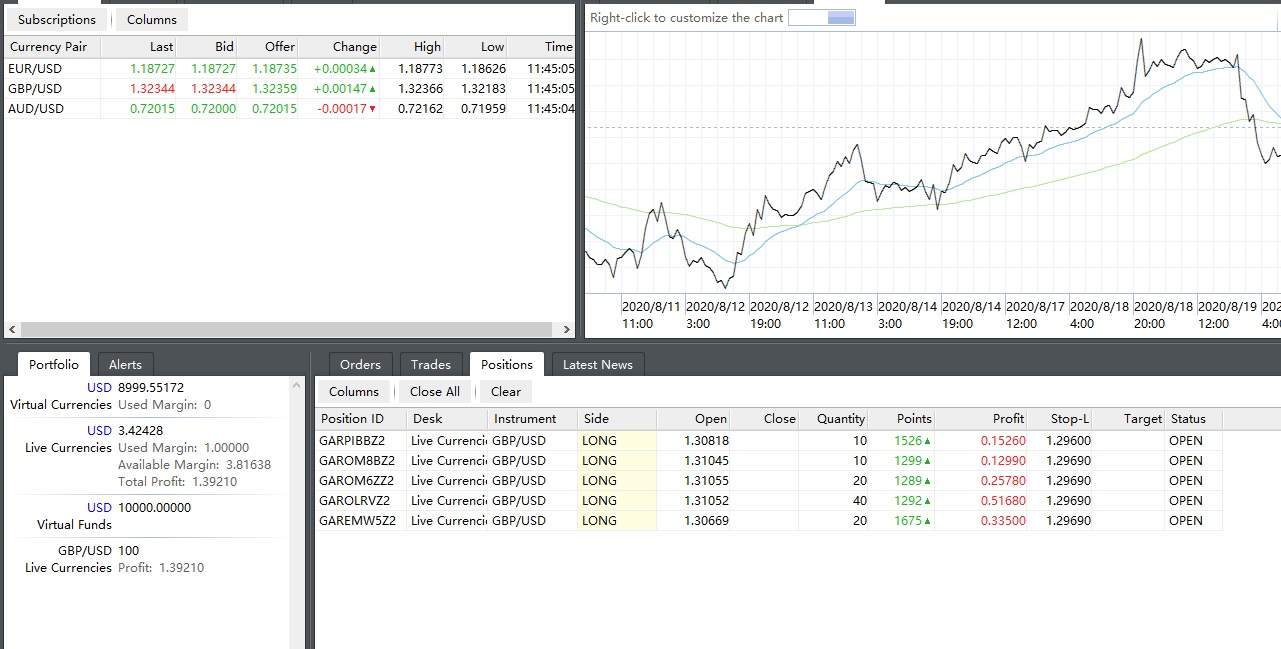
Task: Show the Latest News tab
Action: tap(597, 365)
